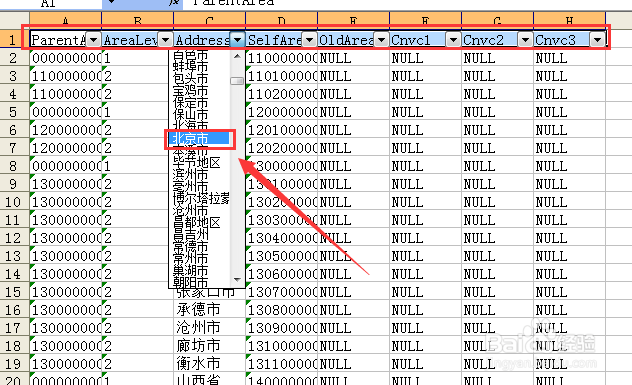Click cell D14 with value 130600000
This screenshot has width=632, height=385.
pyautogui.click(x=282, y=274)
